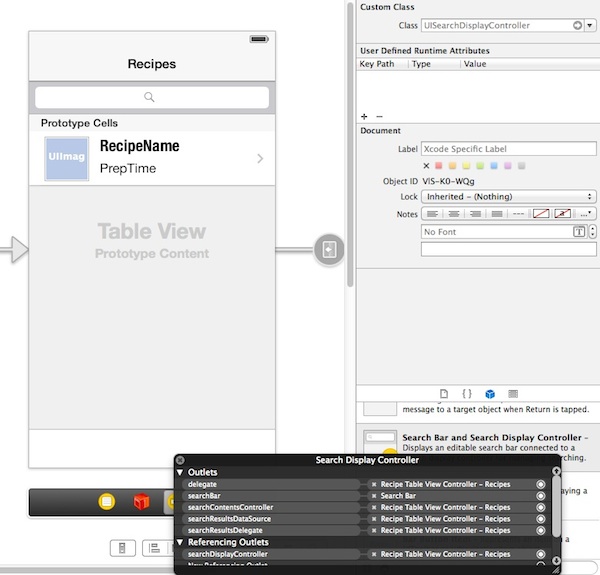Open the Lock dropdown menu
Viewport: 600px width, 575px height.
click(509, 197)
